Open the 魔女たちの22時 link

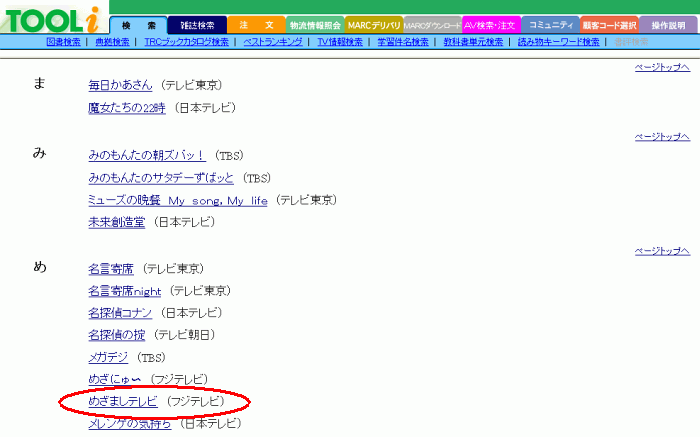point(127,108)
